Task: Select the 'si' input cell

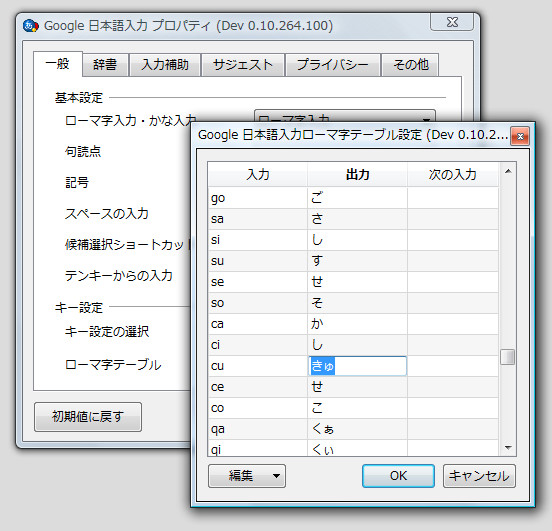Action: 258,240
